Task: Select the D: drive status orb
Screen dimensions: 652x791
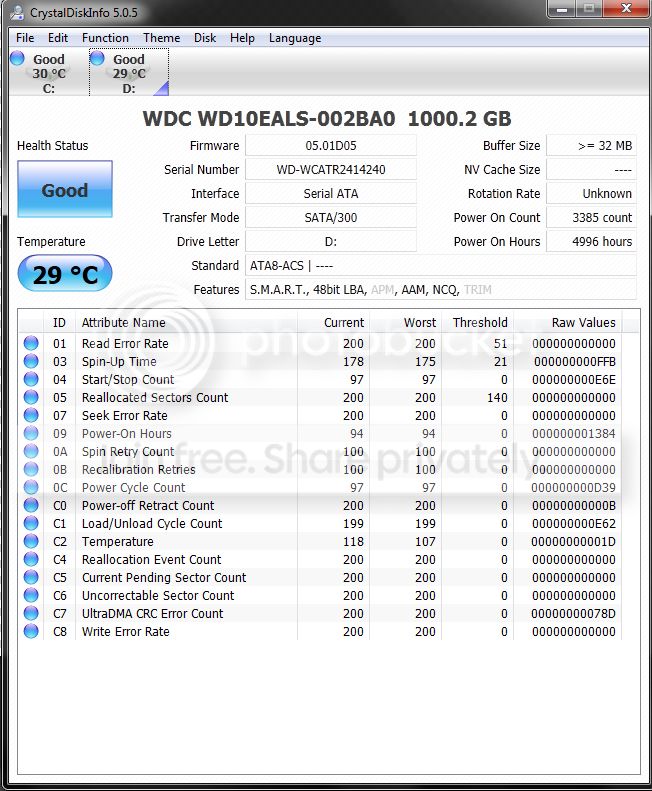Action: coord(97,59)
